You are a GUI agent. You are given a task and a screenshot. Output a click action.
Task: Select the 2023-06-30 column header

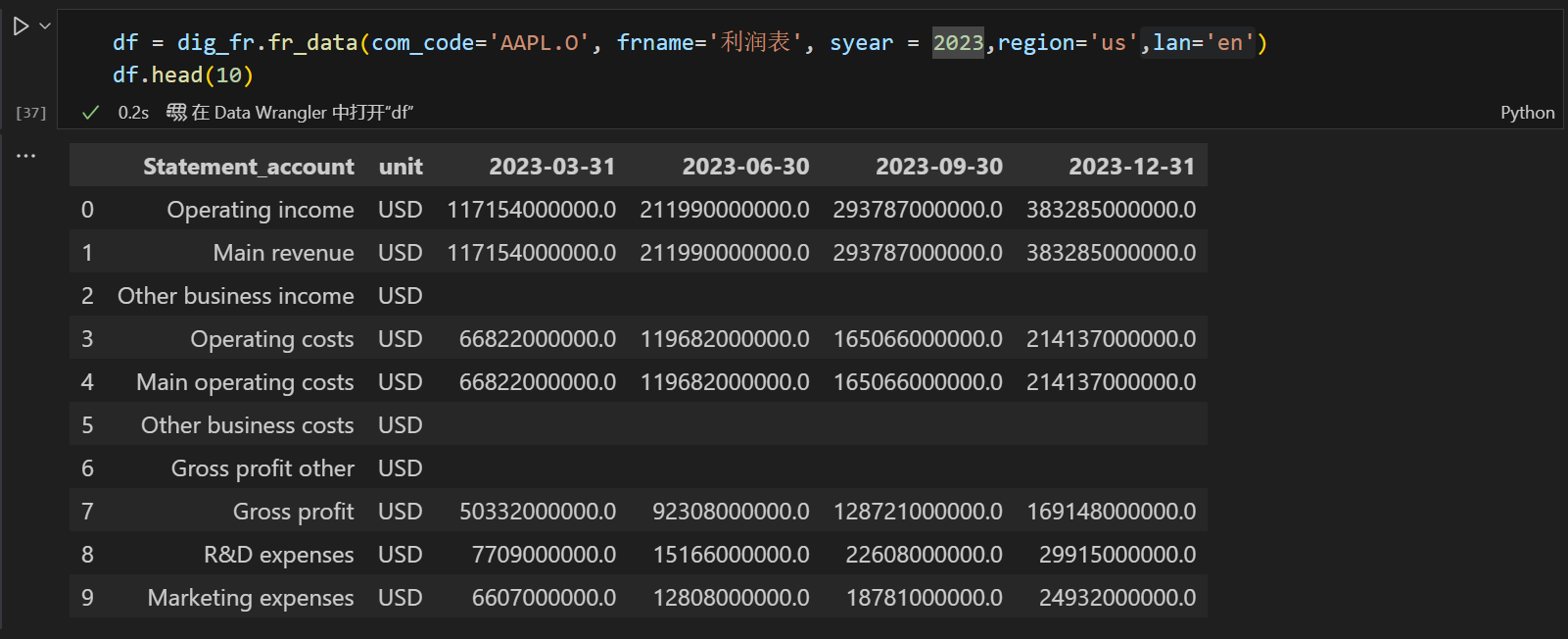coord(745,167)
